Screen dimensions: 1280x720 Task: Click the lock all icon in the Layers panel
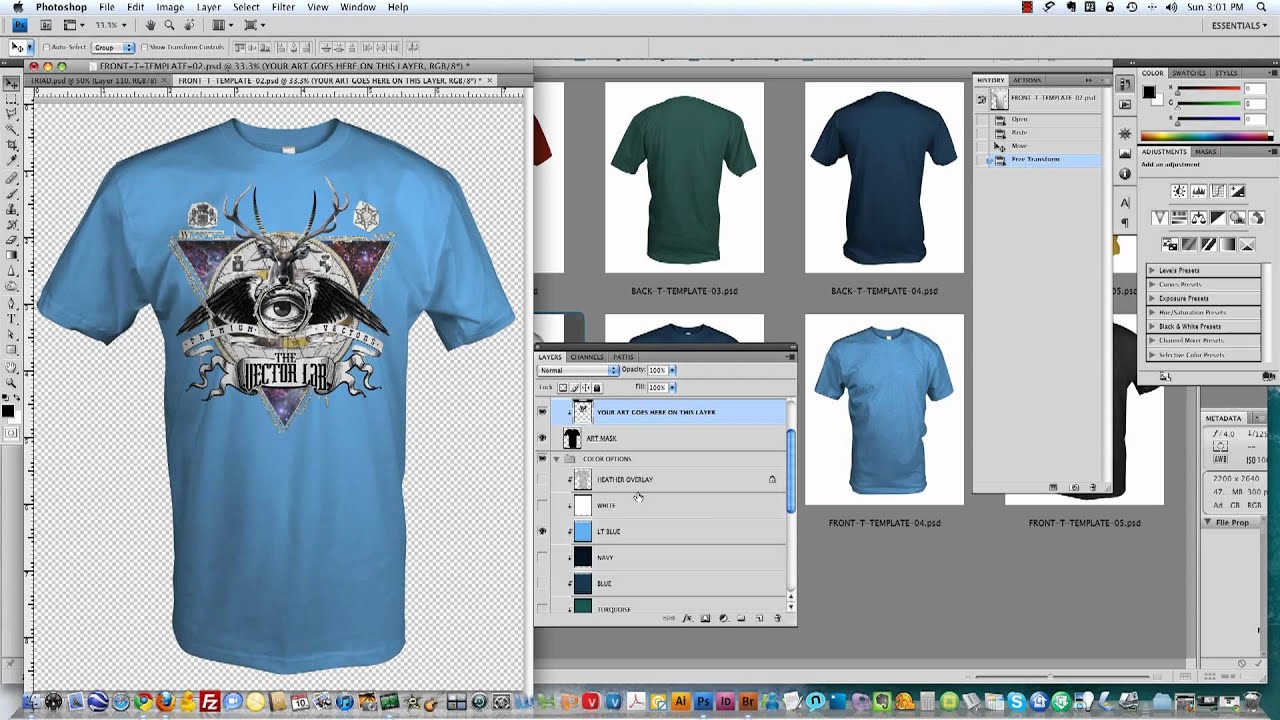click(x=596, y=387)
